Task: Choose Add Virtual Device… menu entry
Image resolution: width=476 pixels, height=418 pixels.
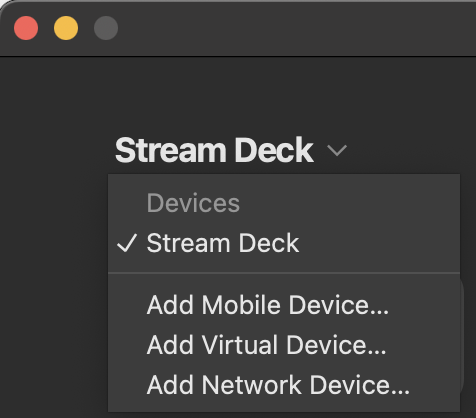Action: point(284,345)
